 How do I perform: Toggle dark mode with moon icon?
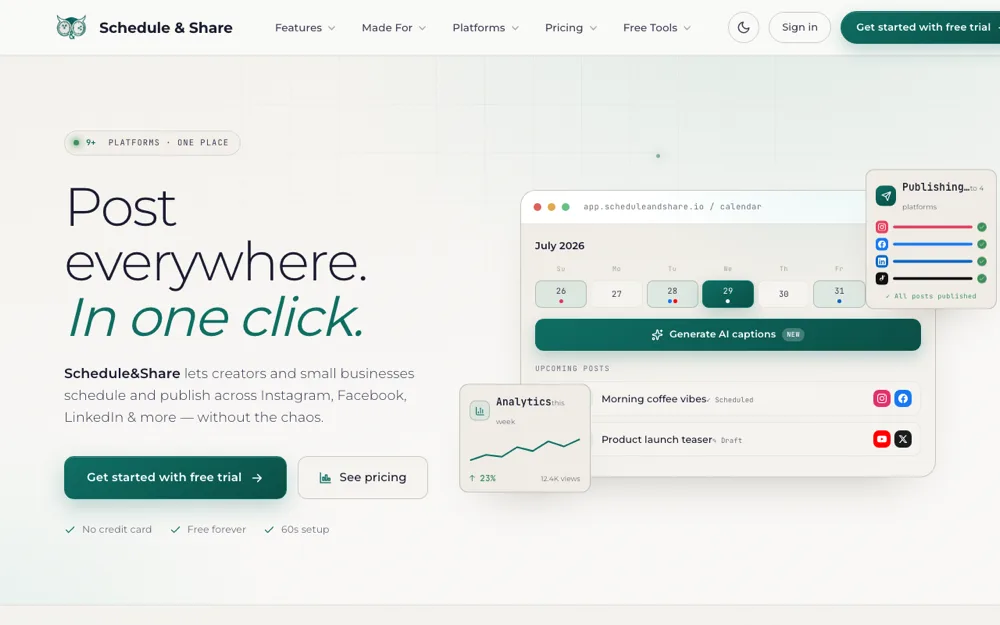pyautogui.click(x=744, y=27)
